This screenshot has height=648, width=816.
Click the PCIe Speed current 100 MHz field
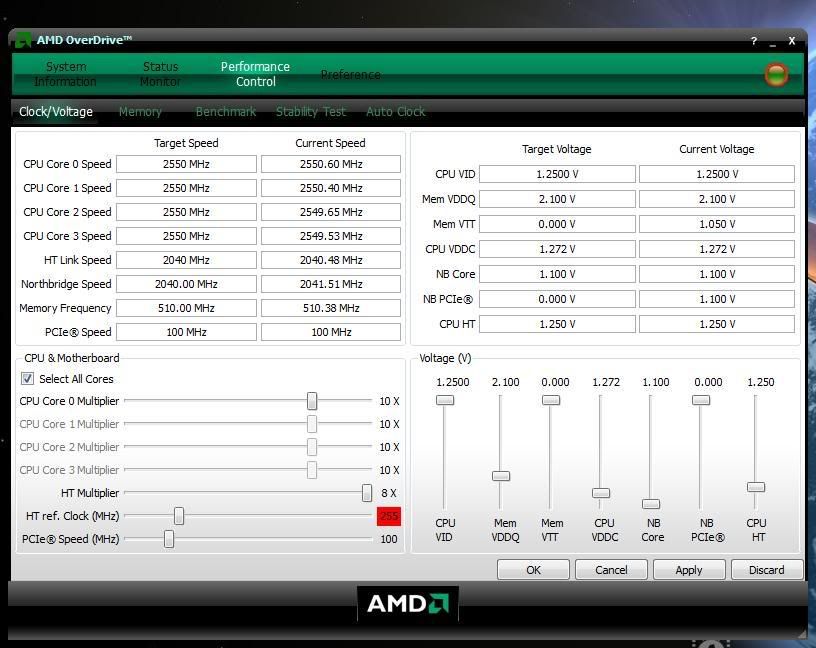point(331,332)
